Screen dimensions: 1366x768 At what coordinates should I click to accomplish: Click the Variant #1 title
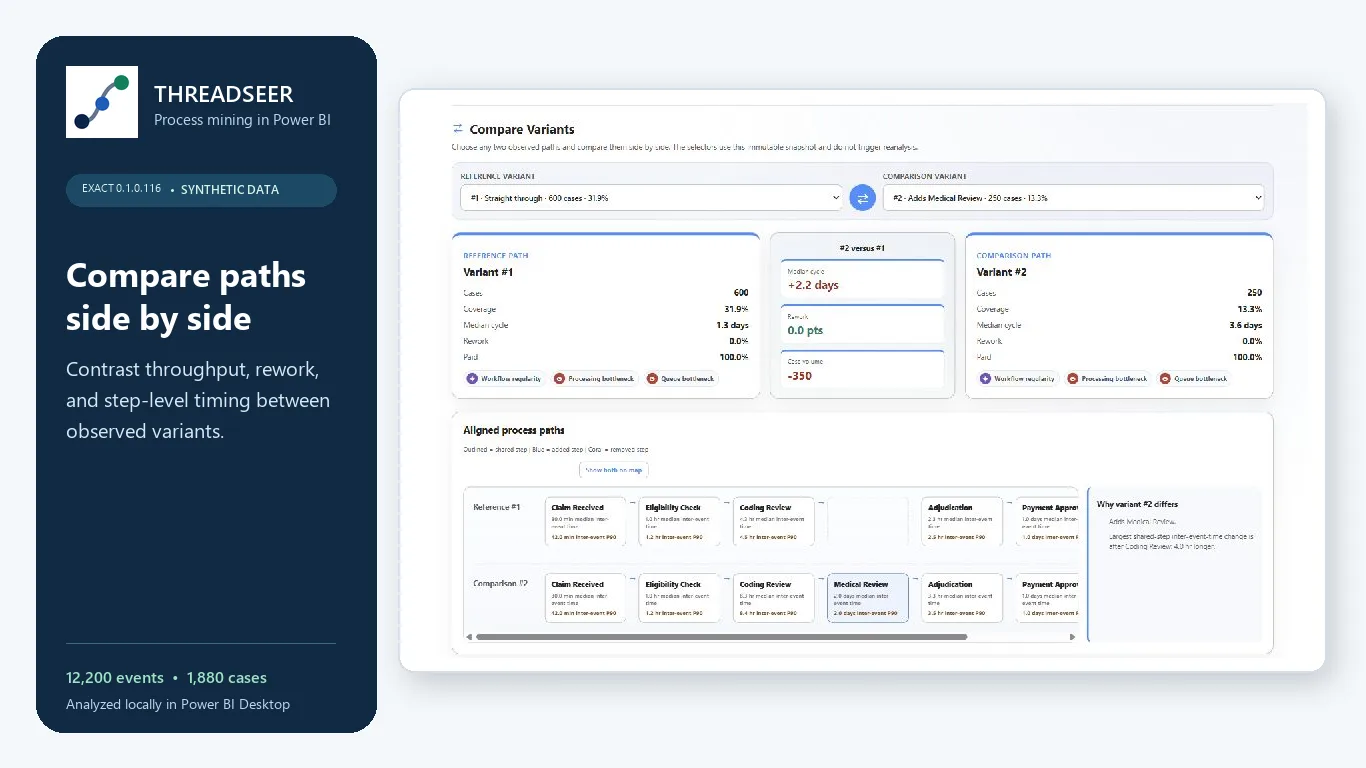(488, 272)
